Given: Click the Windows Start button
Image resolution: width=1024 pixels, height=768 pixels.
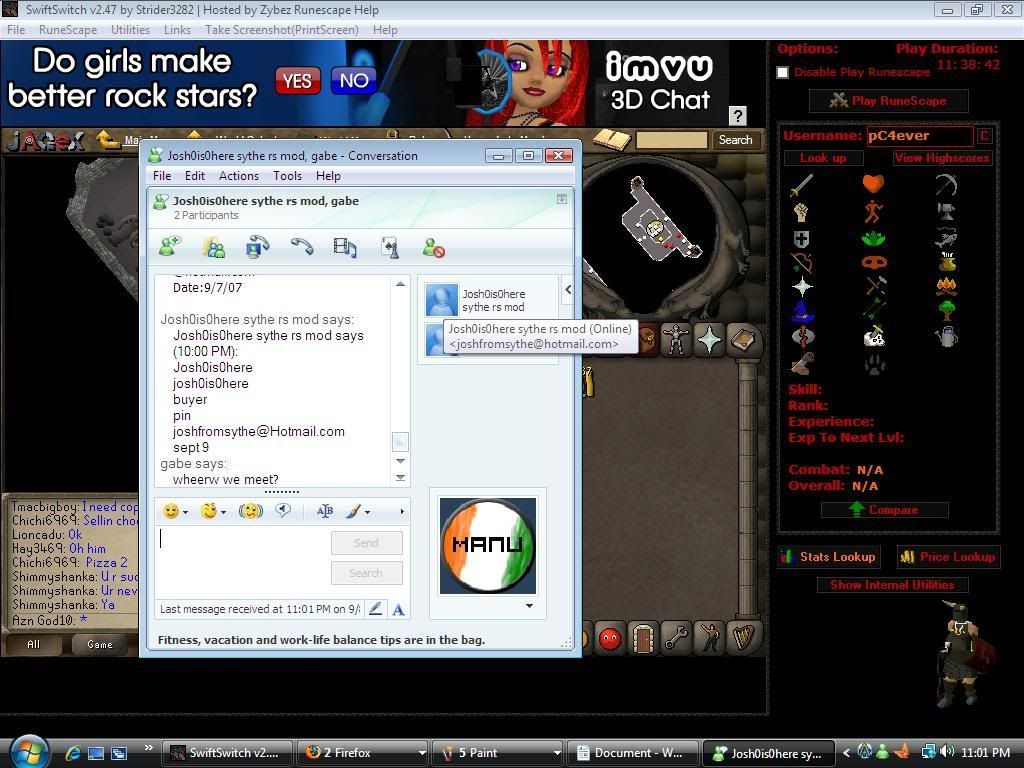Looking at the screenshot, I should 27,752.
